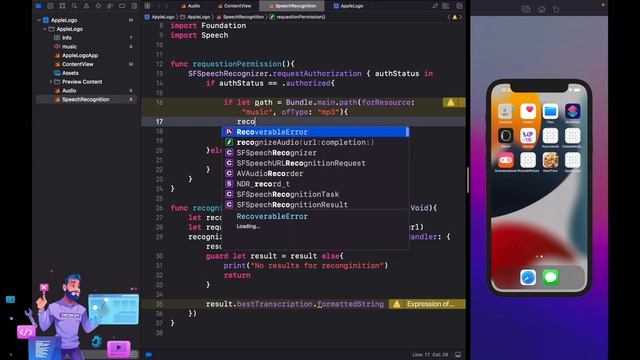Choose AVAudioRecorder completion suggestion
The width and height of the screenshot is (640, 360).
click(315, 173)
